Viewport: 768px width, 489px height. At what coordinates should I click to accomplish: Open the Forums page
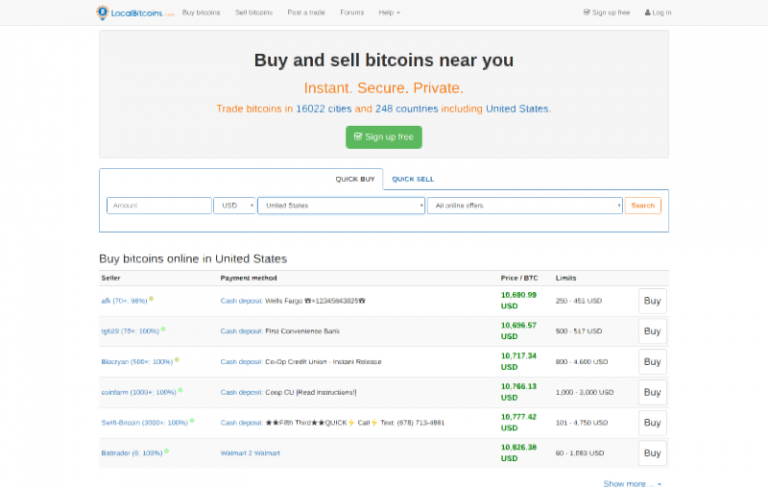tap(352, 13)
